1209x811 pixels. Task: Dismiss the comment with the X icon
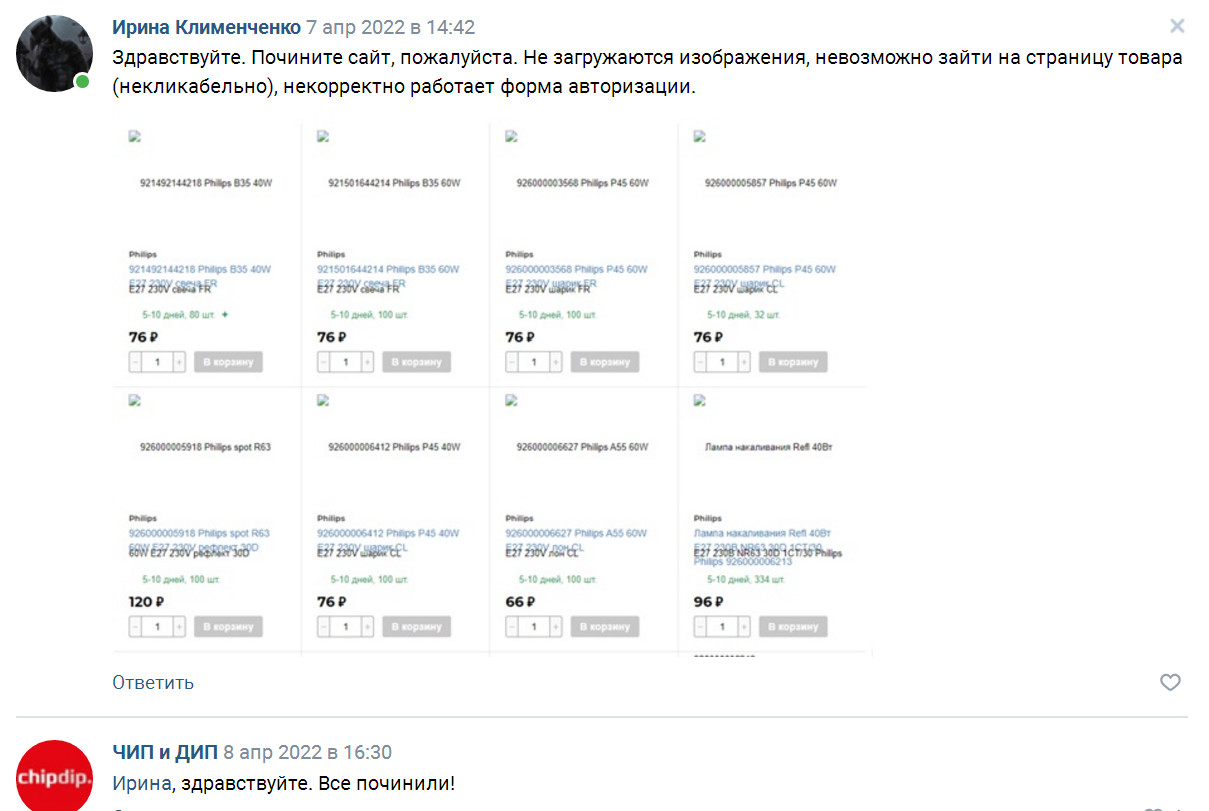pyautogui.click(x=1177, y=26)
